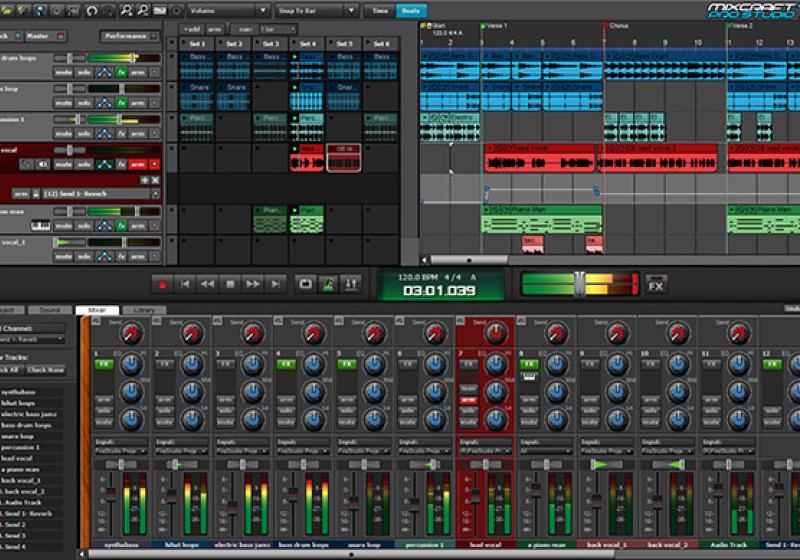Viewport: 800px width, 560px height.
Task: Mute the lead vocal track
Action: point(63,164)
